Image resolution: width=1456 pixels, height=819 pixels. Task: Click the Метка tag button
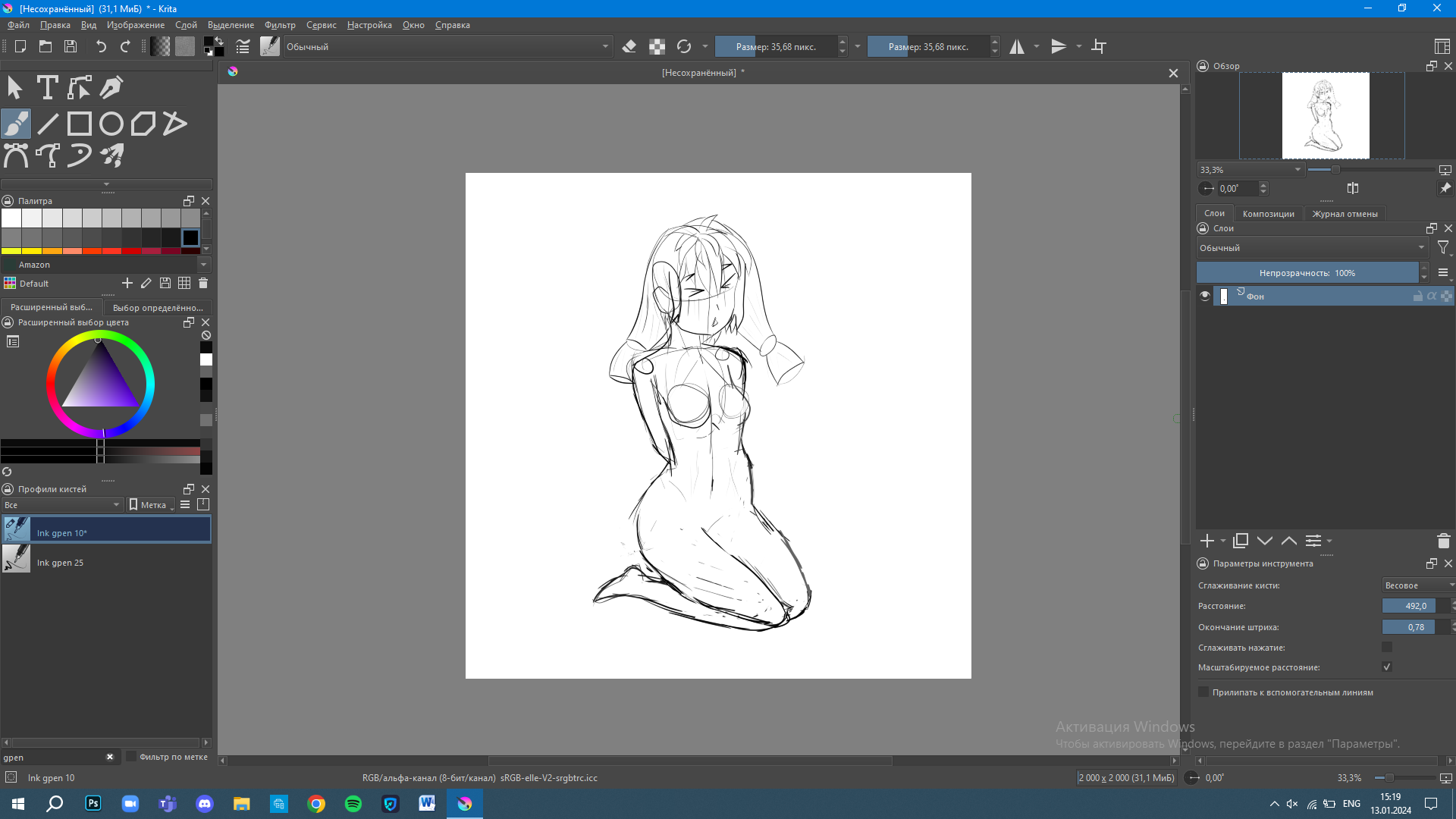click(152, 505)
